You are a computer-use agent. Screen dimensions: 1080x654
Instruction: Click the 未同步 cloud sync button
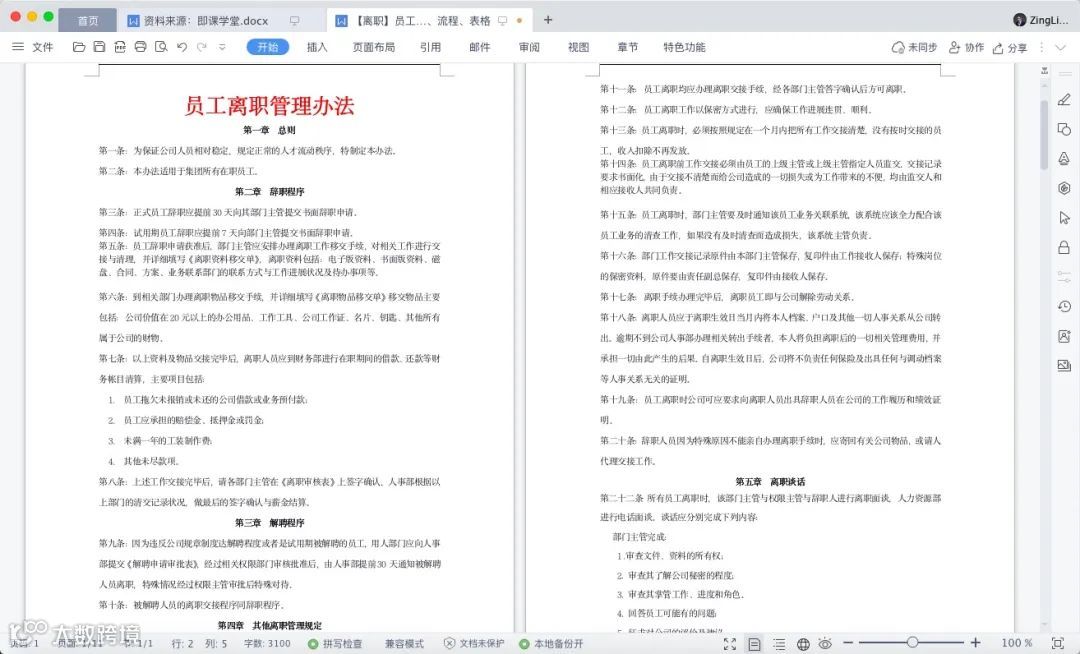click(x=914, y=48)
